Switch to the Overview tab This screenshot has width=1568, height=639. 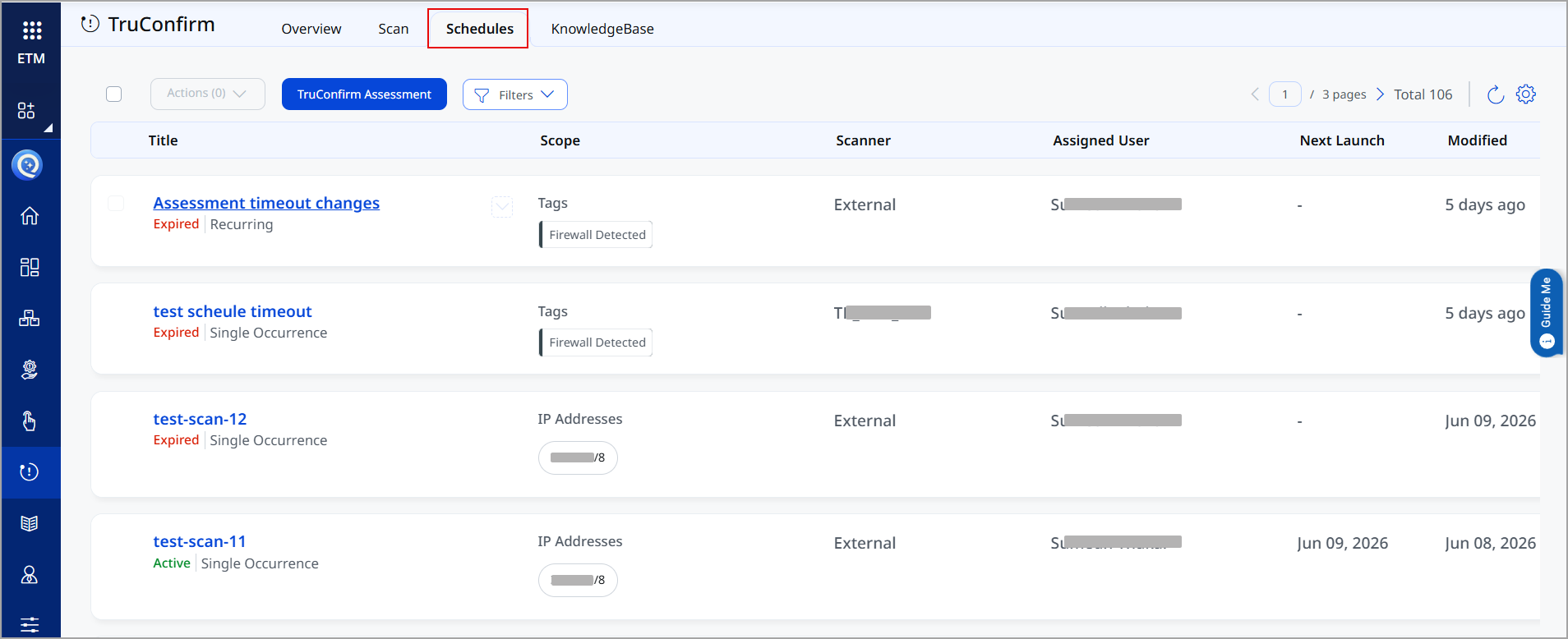click(x=311, y=29)
